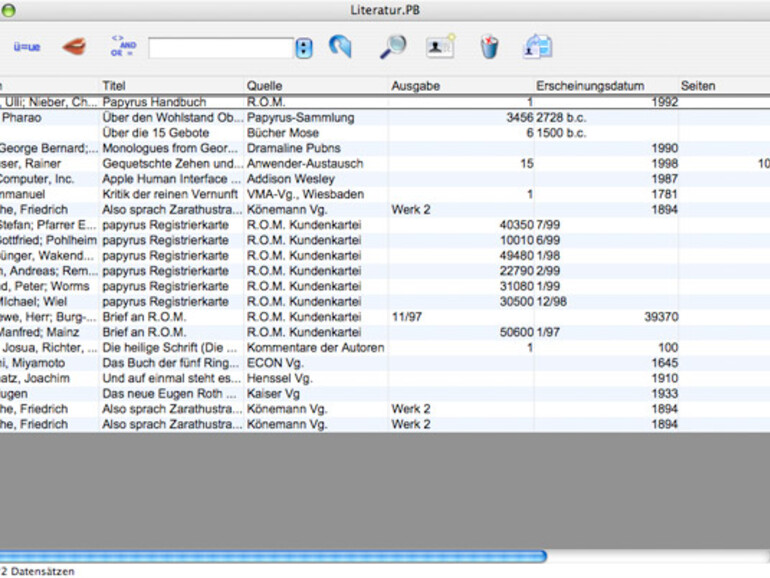Click the 1992 publication year cell
This screenshot has width=770, height=578.
pyautogui.click(x=664, y=102)
